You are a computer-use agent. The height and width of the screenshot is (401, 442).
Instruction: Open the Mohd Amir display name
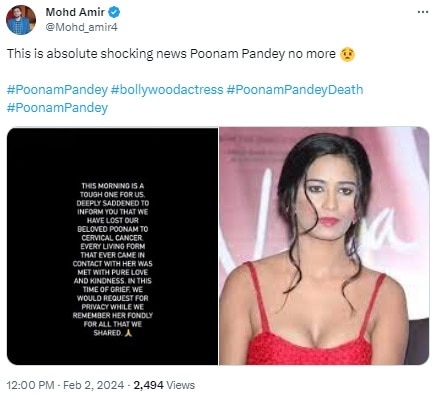click(75, 12)
